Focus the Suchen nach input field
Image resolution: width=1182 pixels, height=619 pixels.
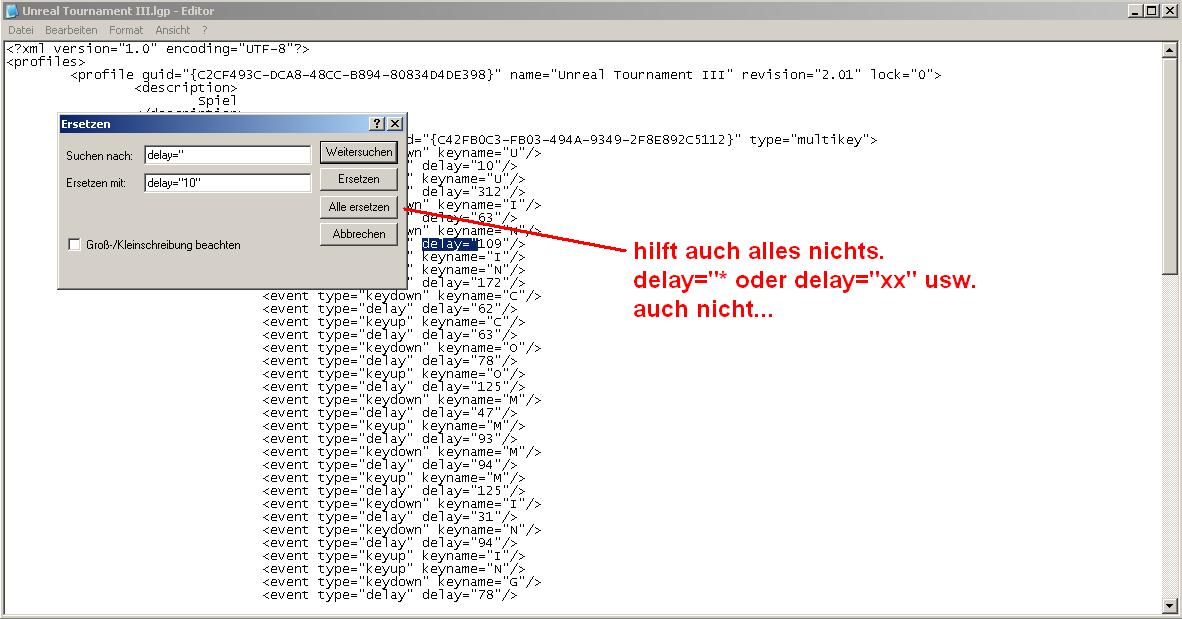228,155
